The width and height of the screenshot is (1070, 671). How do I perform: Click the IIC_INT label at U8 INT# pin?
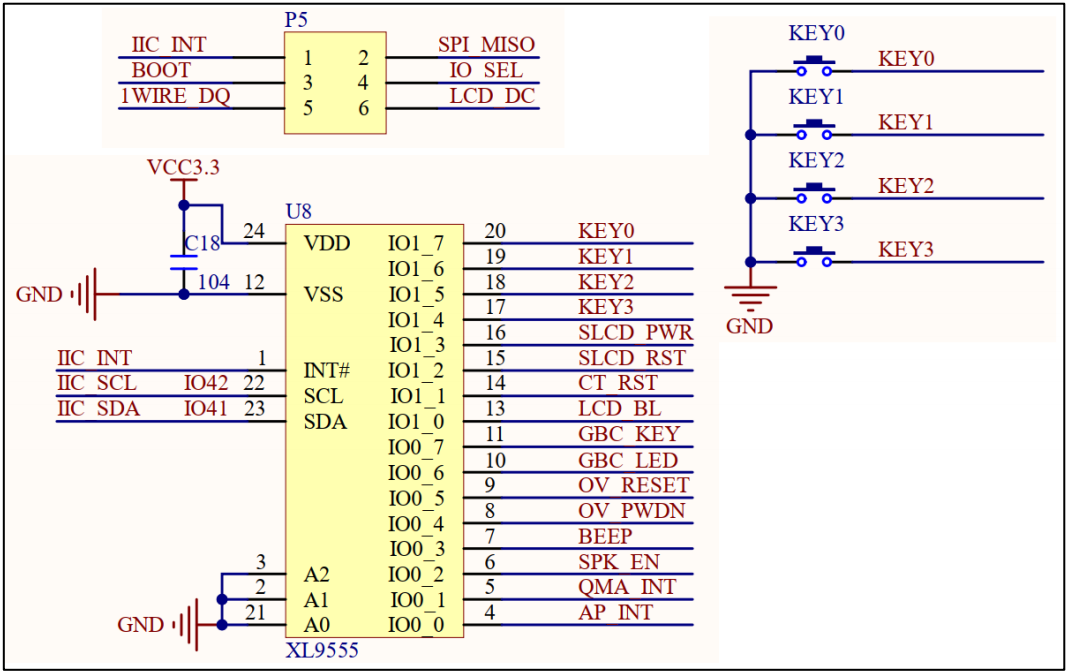[94, 358]
